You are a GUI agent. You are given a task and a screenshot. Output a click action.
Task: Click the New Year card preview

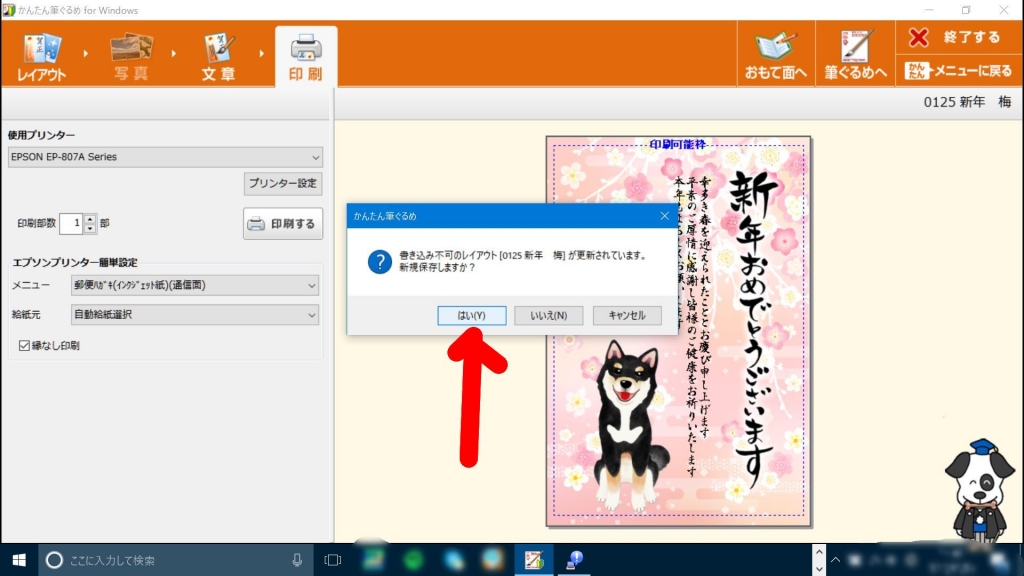(x=679, y=331)
